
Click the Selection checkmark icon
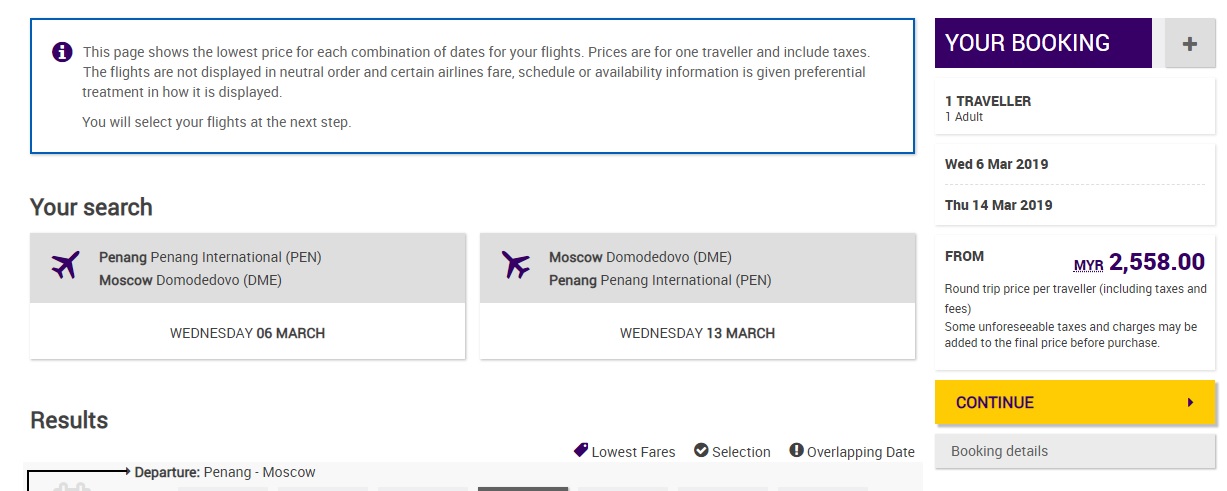pyautogui.click(x=701, y=451)
